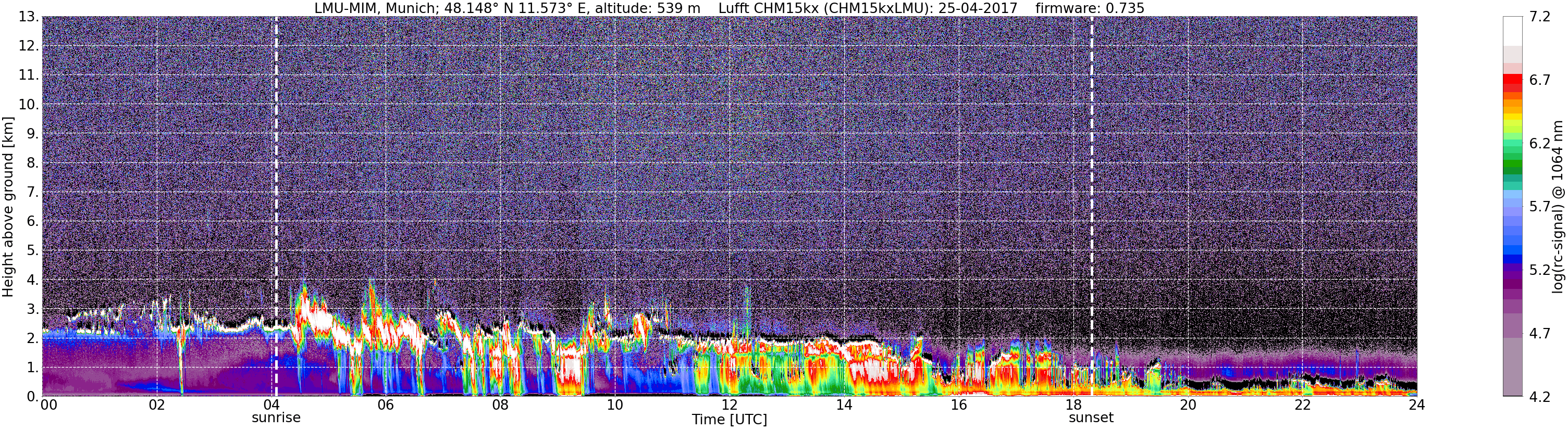This screenshot has width=1568, height=430.
Task: Click the '08' time axis tick label
Action: click(500, 405)
